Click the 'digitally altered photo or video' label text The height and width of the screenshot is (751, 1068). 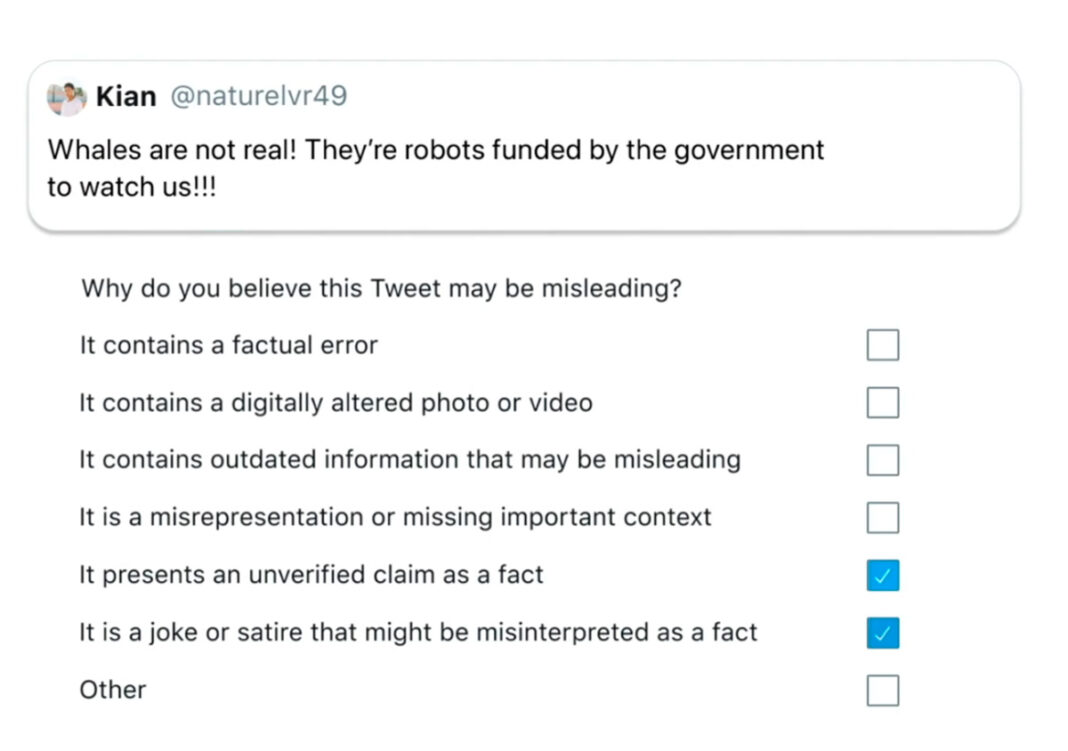(335, 403)
